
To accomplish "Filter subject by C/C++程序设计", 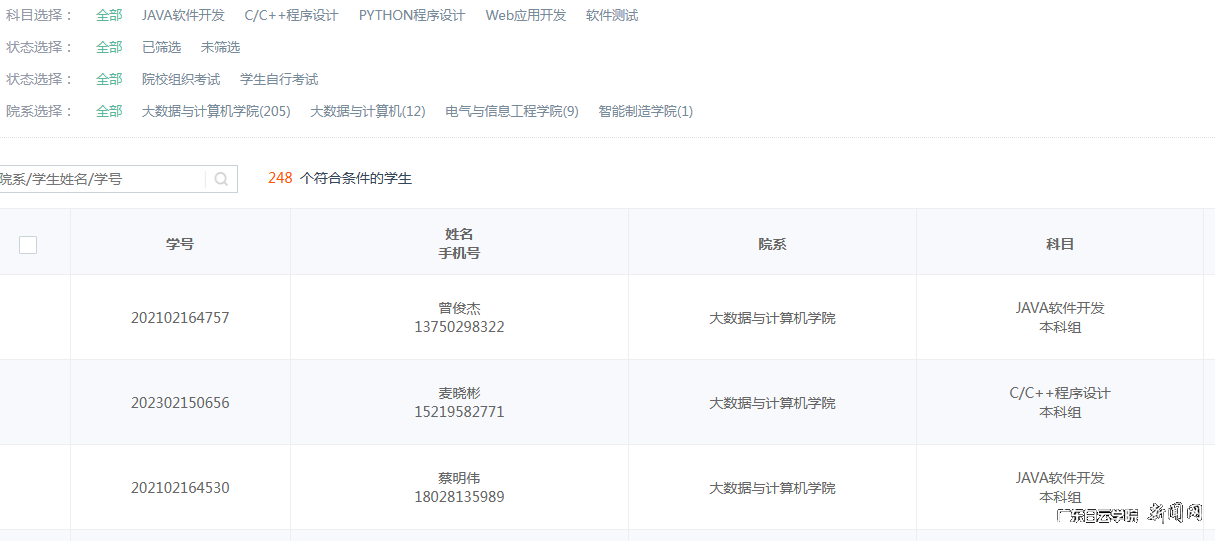I will pos(291,15).
